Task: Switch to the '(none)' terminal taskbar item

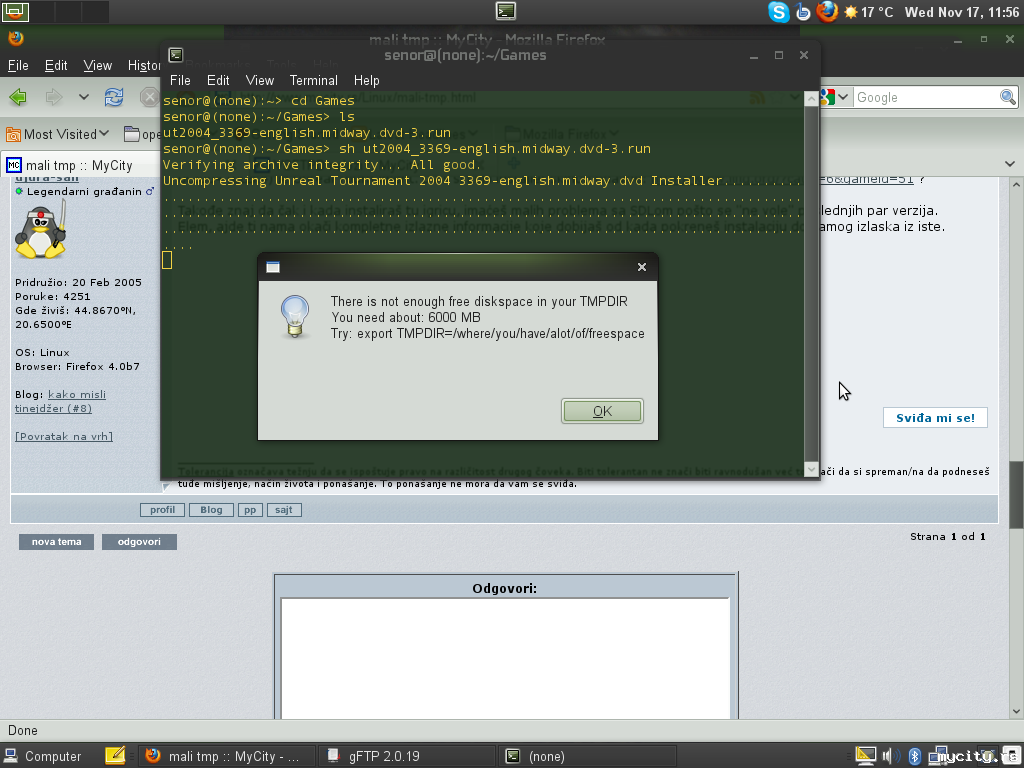Action: 588,756
